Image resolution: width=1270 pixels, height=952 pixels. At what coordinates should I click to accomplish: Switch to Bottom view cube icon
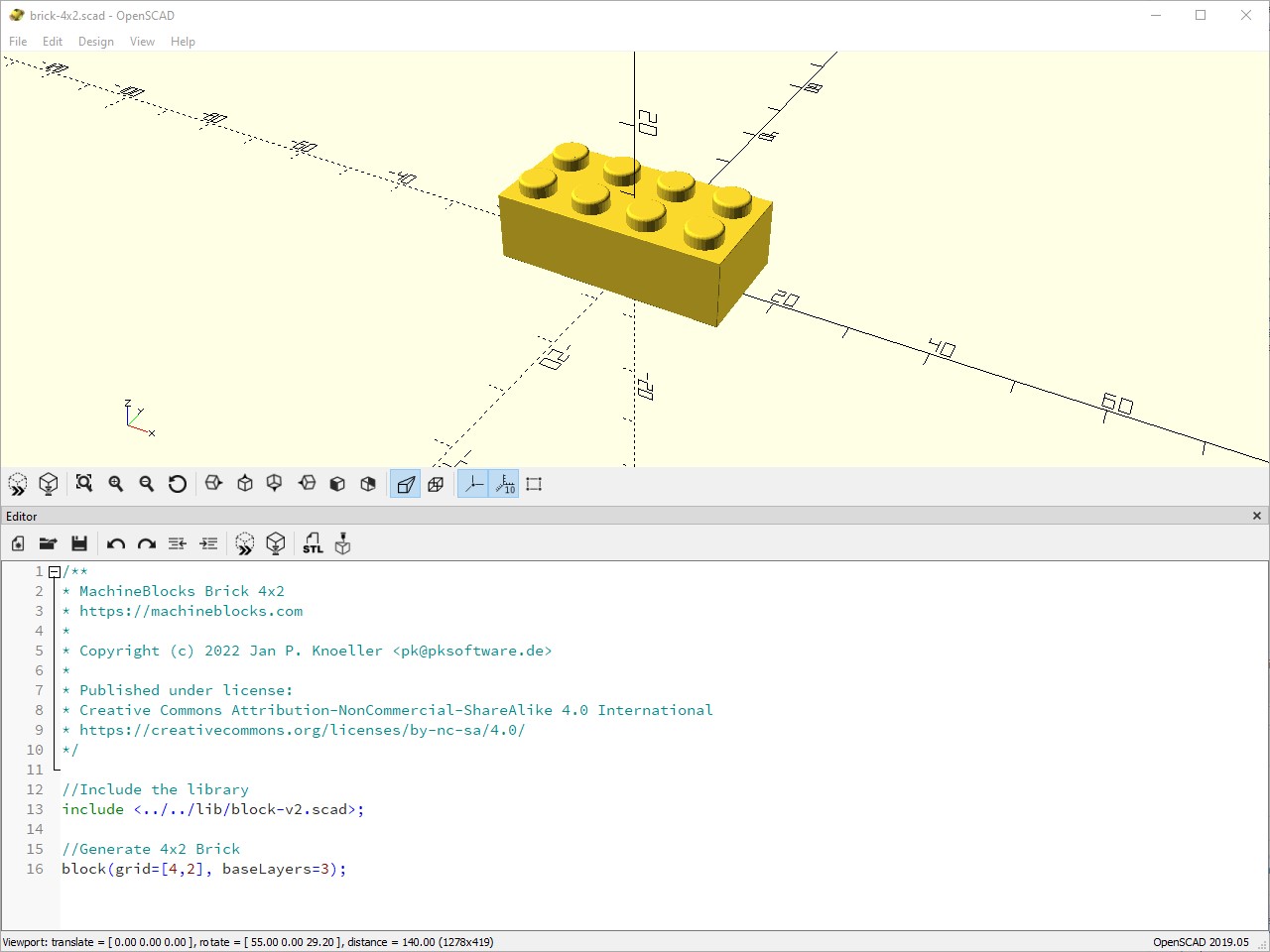(x=275, y=484)
